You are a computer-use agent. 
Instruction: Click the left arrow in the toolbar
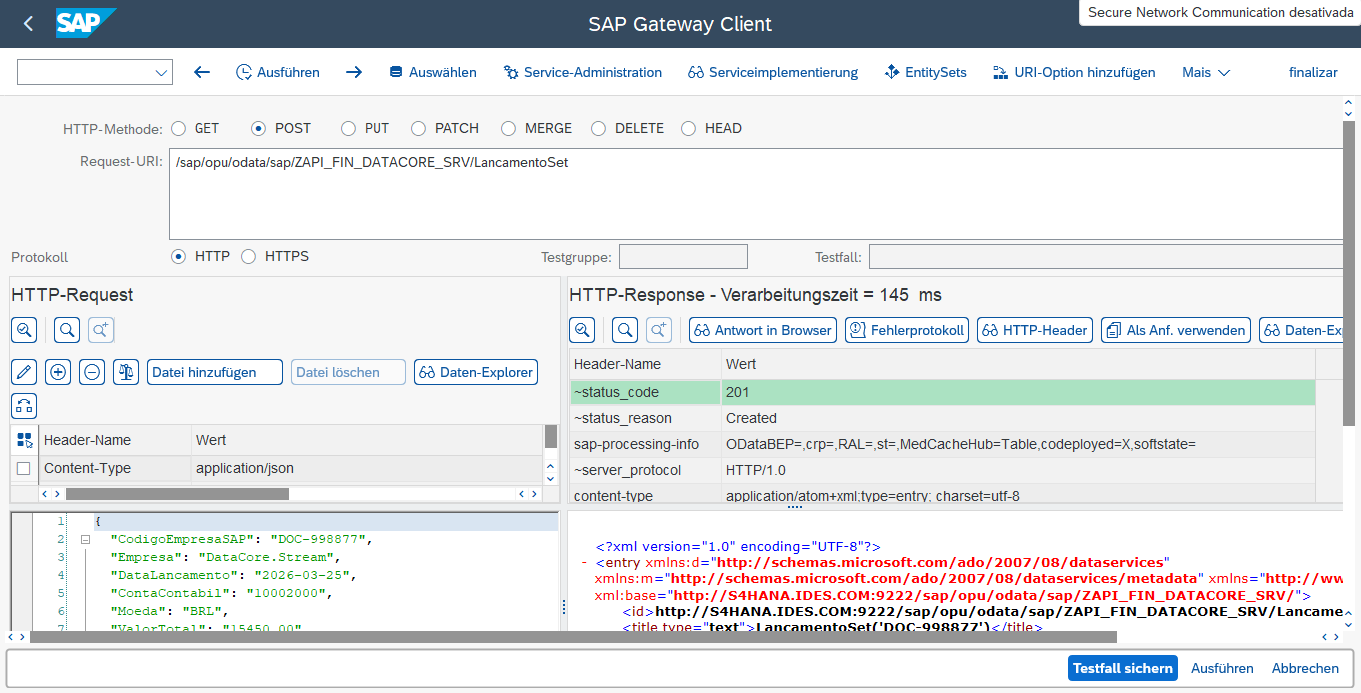click(x=202, y=72)
